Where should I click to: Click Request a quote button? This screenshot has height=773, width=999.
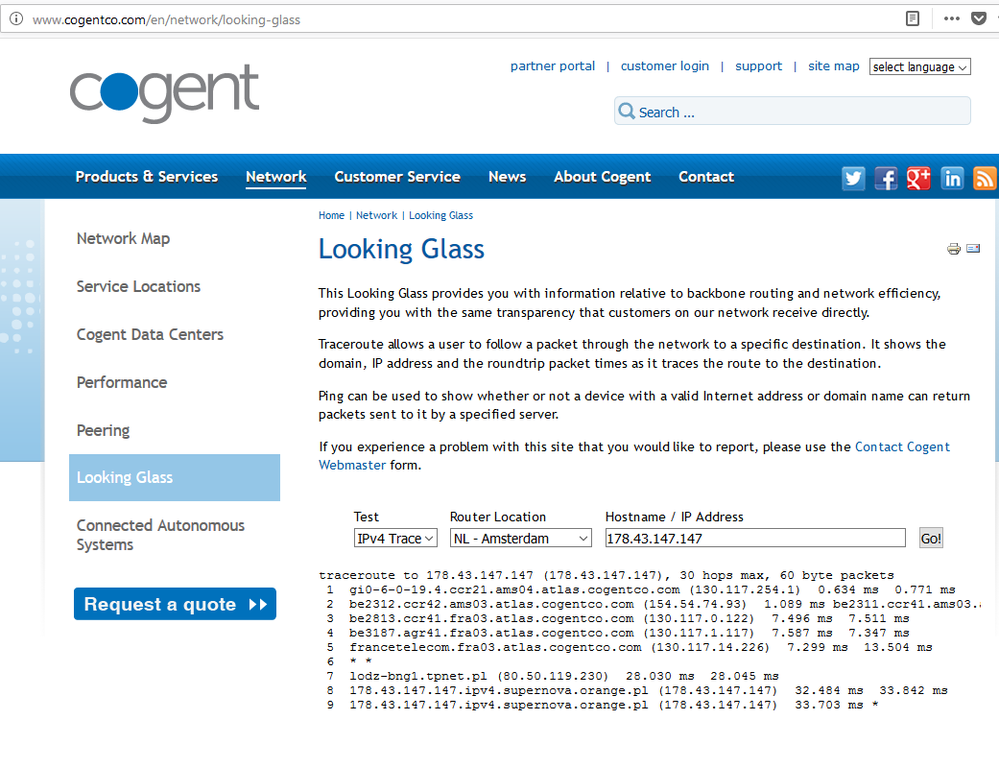click(x=175, y=603)
